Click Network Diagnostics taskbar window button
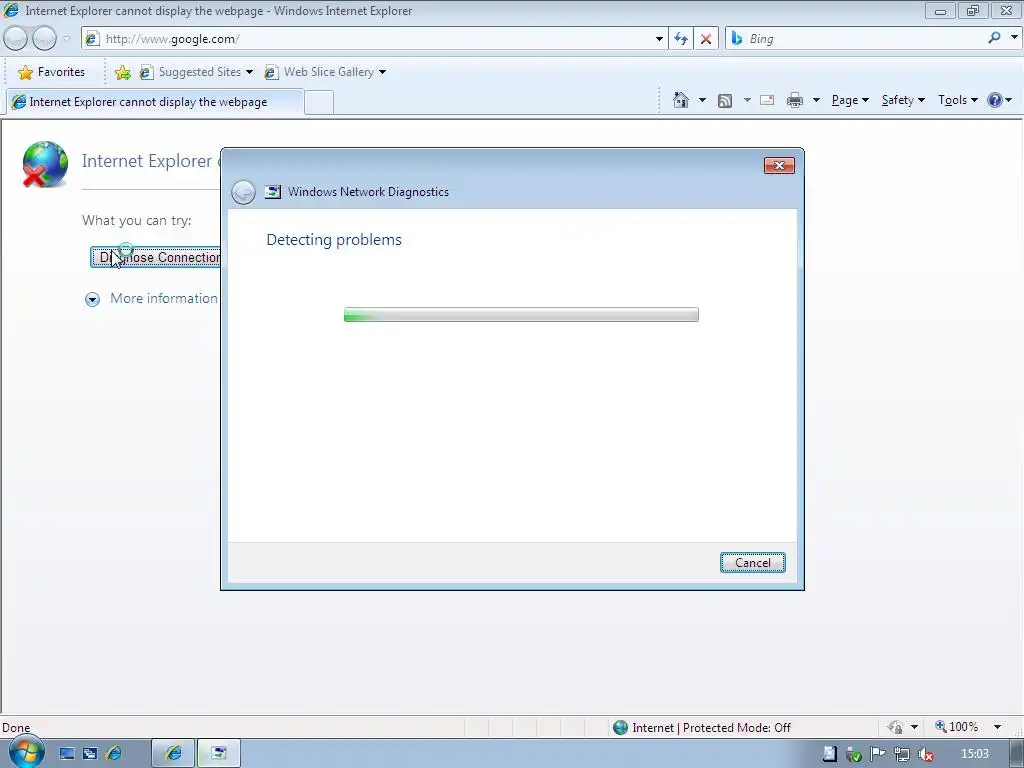The height and width of the screenshot is (768, 1024). pyautogui.click(x=219, y=754)
